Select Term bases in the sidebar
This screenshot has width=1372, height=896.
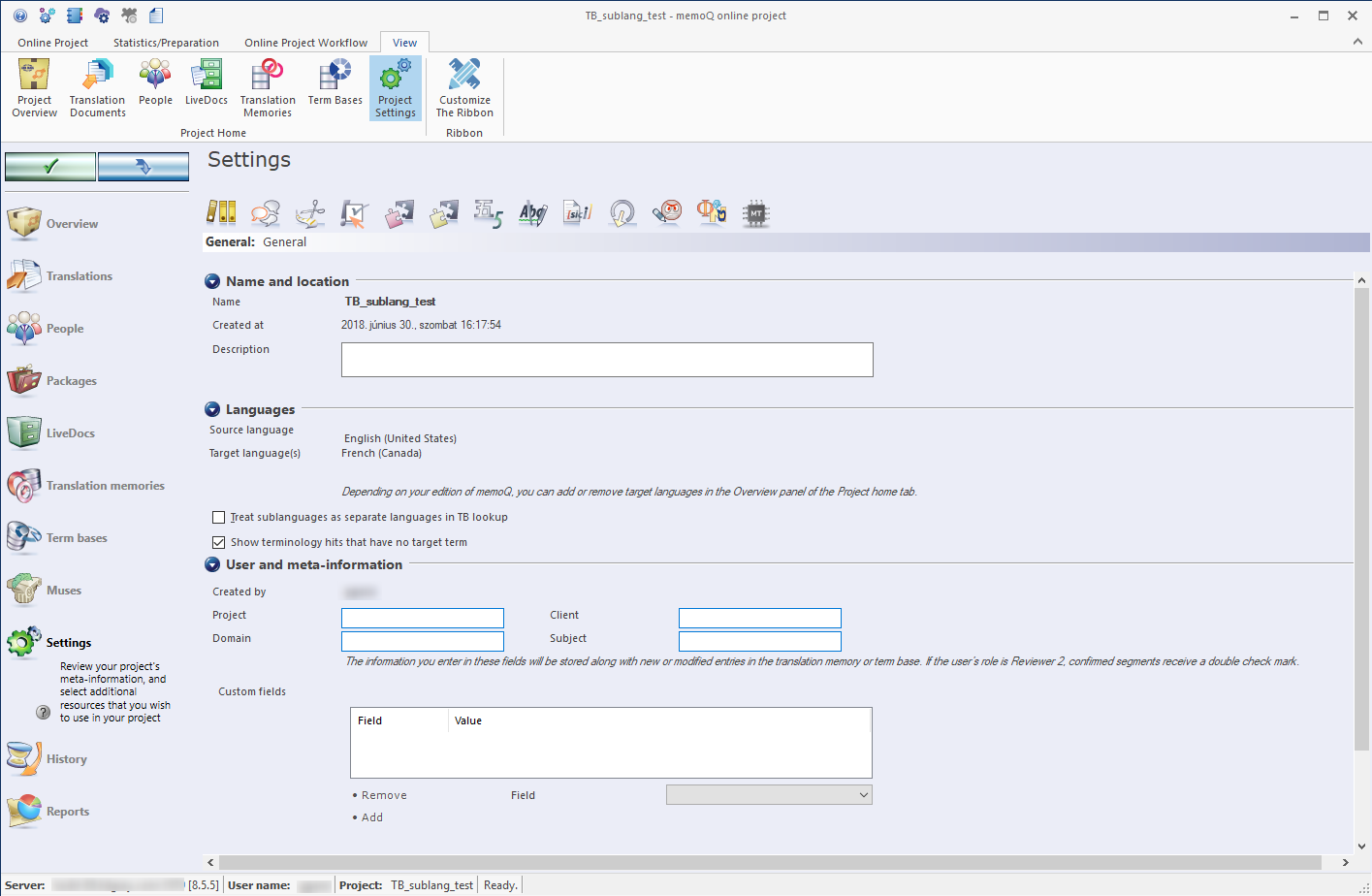click(78, 537)
